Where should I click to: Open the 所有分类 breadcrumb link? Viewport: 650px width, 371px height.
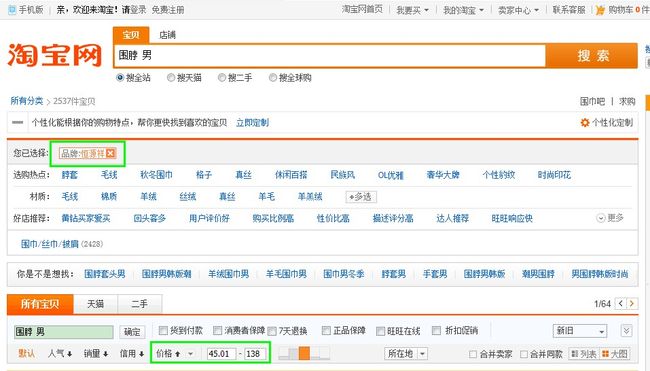[27, 101]
